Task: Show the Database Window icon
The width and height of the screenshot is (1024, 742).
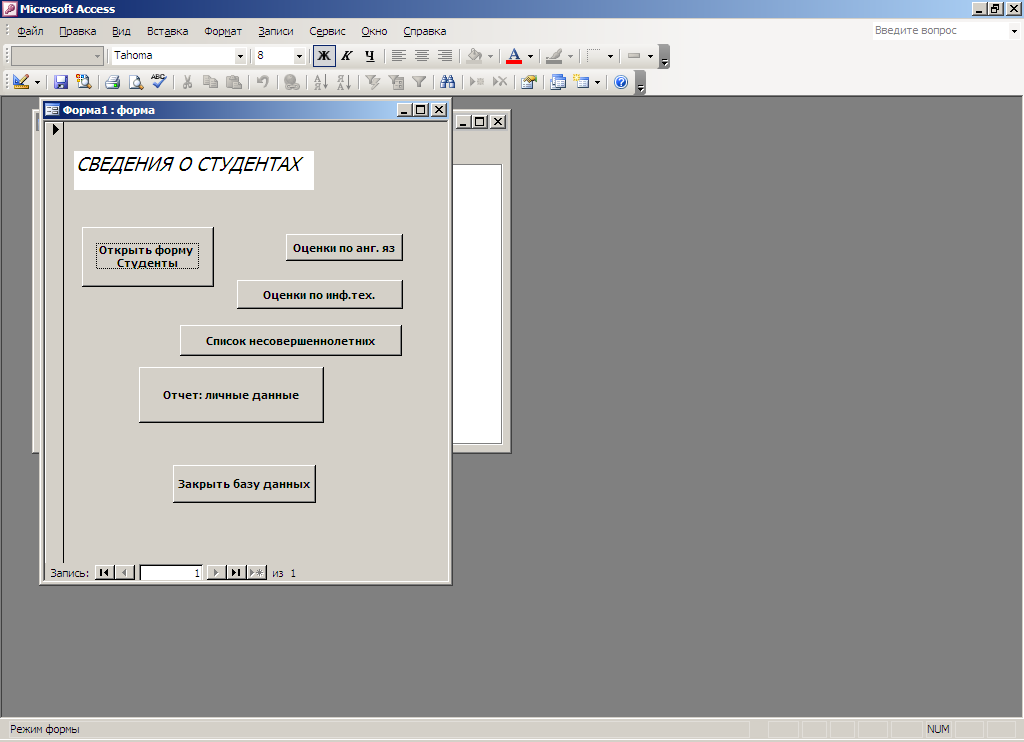Action: [558, 82]
